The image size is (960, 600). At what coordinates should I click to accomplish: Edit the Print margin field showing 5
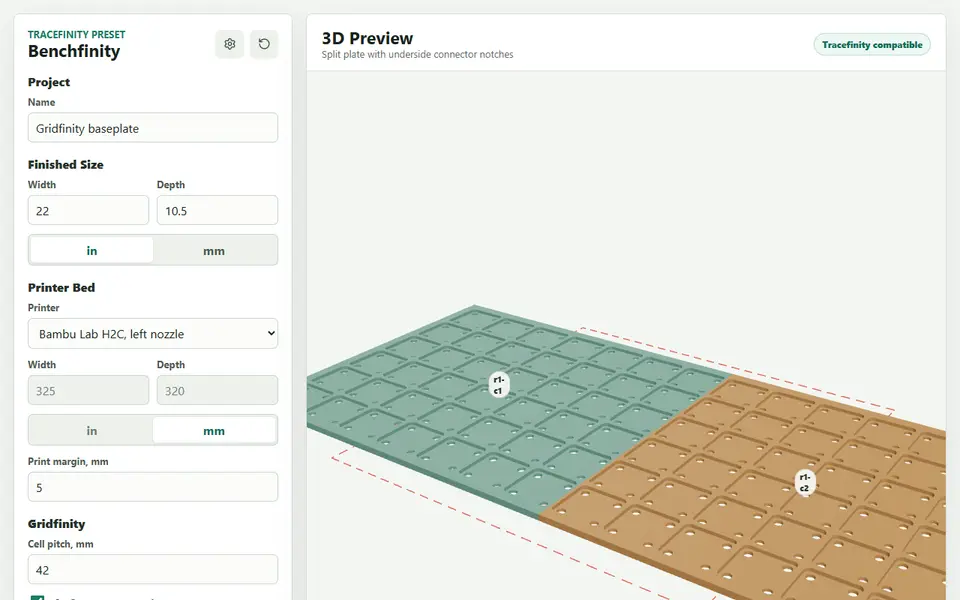[152, 487]
